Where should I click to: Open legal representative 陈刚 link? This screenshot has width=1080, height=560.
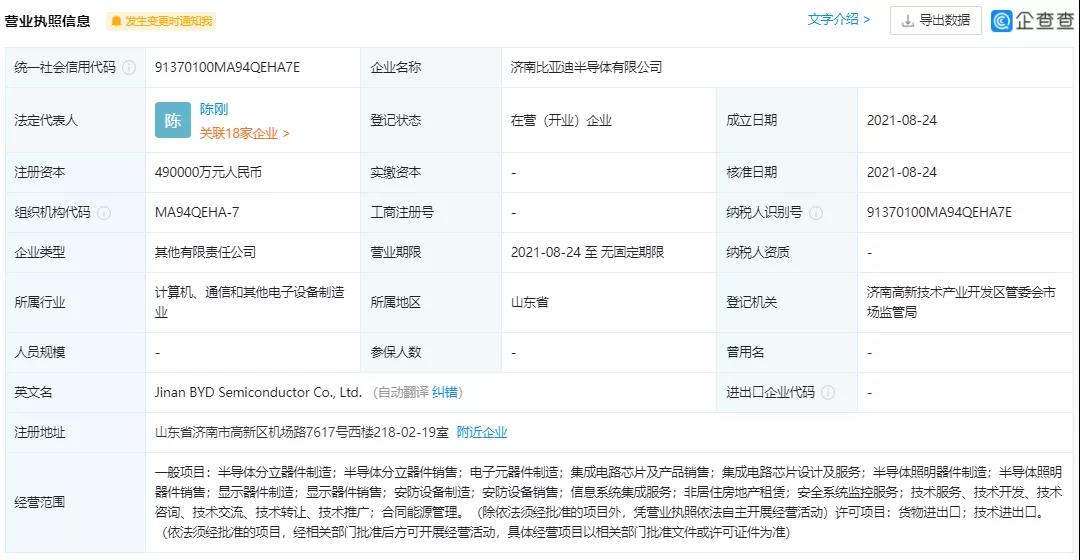point(214,109)
